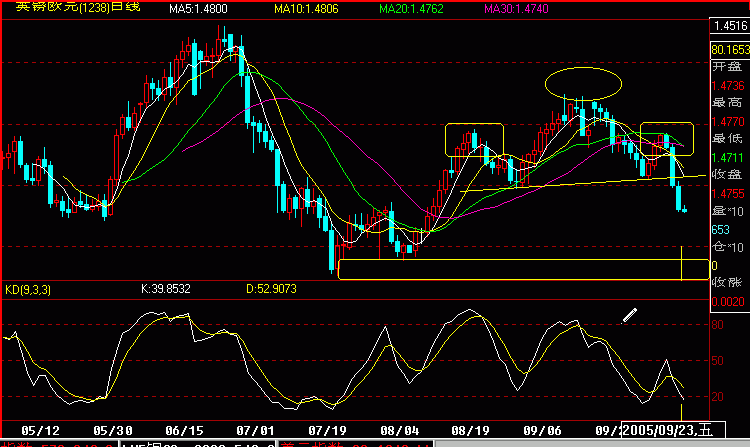This screenshot has width=750, height=447.
Task: Click the 收盘 close-price label
Action: pos(727,174)
